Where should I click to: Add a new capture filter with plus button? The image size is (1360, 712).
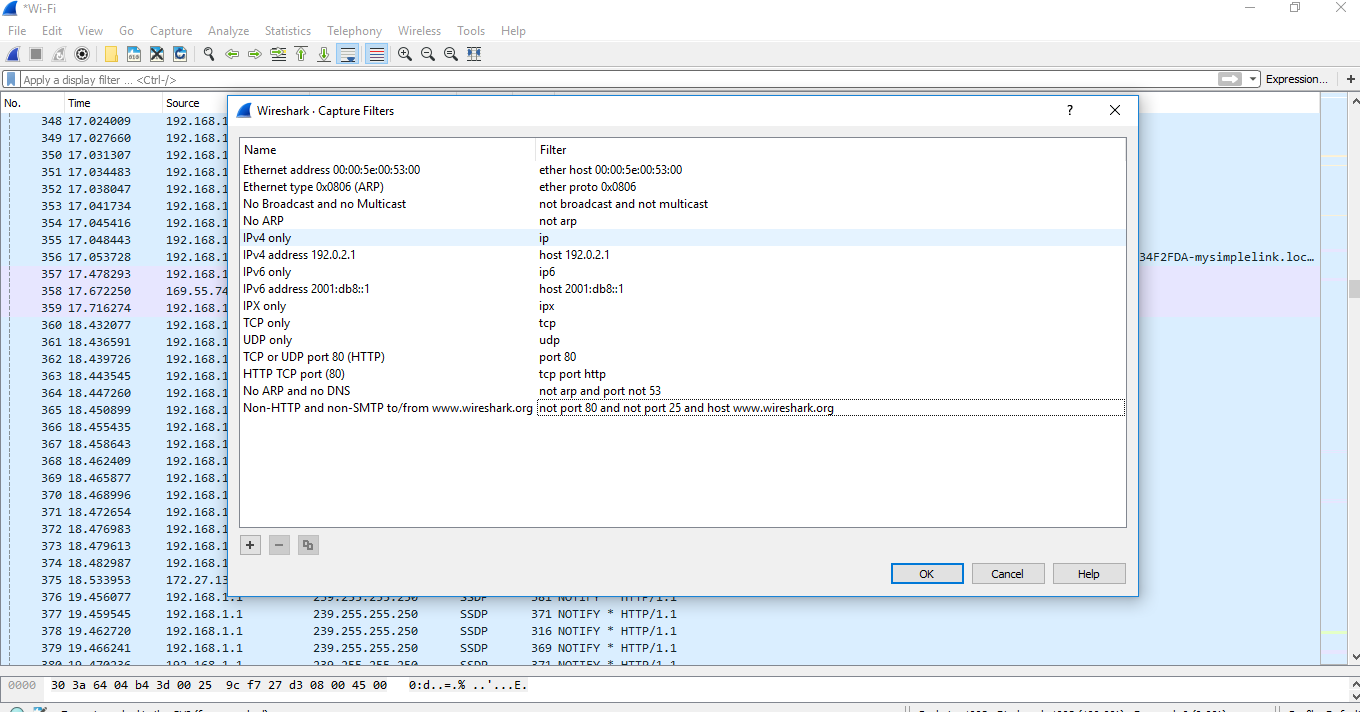point(250,545)
